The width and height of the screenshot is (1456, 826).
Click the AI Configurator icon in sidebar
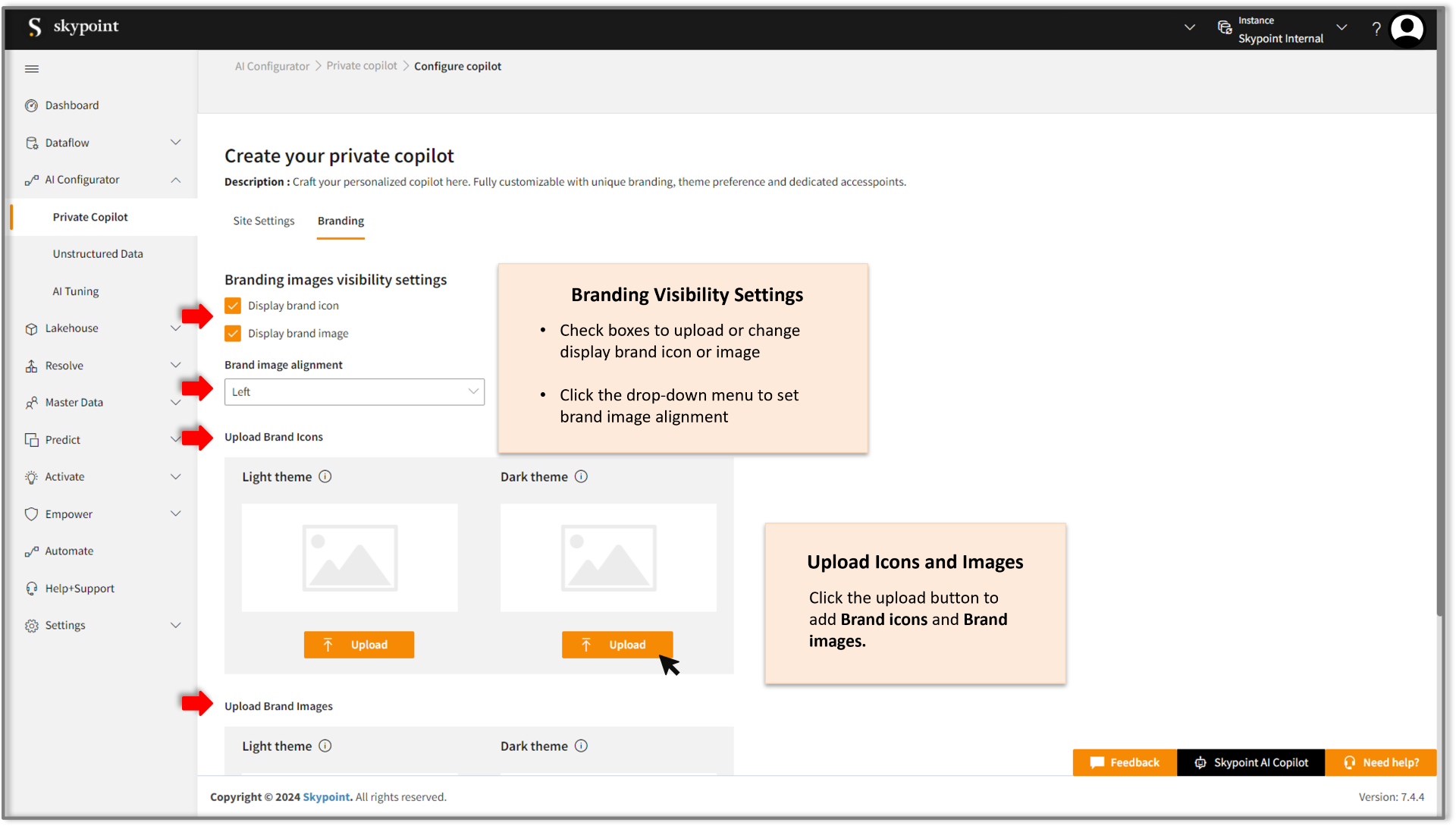30,179
